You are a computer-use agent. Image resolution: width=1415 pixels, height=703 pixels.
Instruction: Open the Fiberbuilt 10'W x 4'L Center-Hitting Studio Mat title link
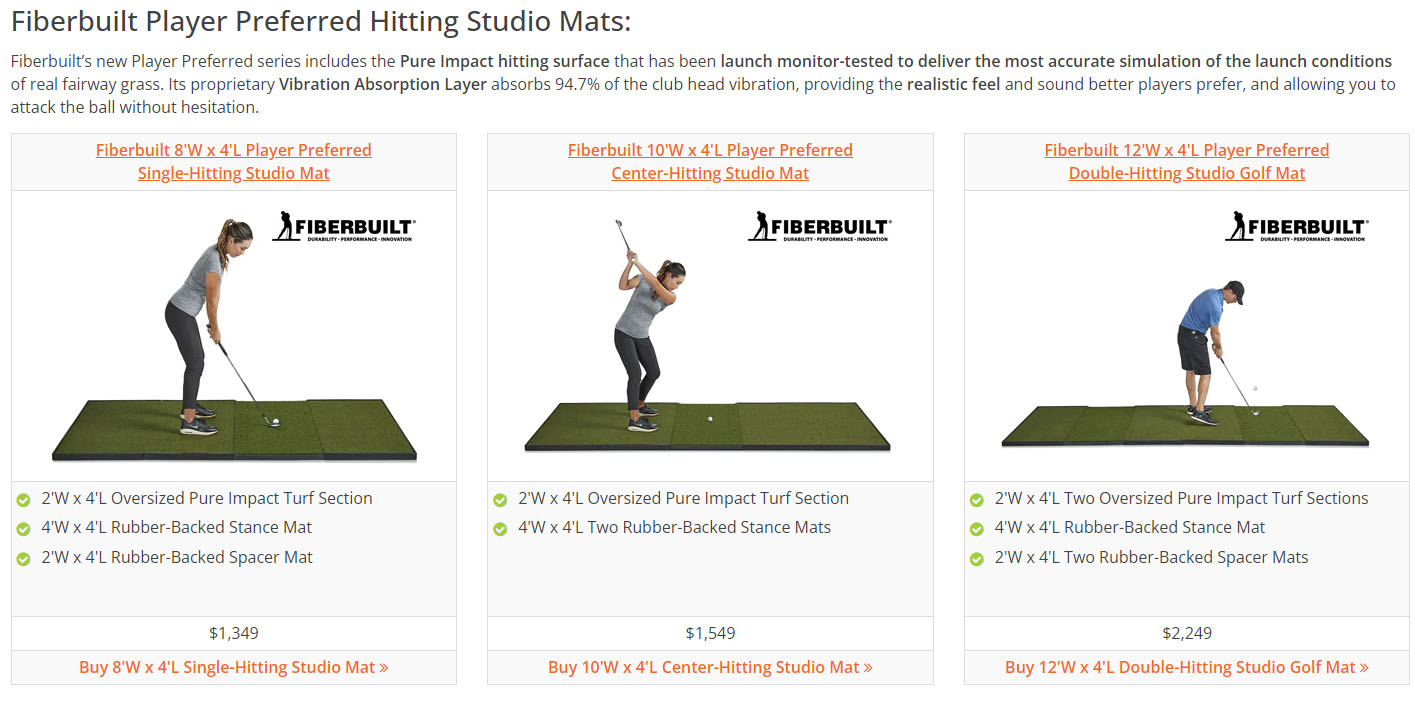point(710,161)
